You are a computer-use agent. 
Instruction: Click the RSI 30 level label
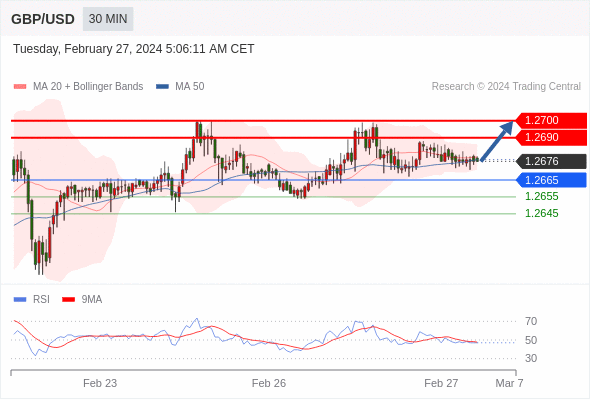tap(531, 358)
